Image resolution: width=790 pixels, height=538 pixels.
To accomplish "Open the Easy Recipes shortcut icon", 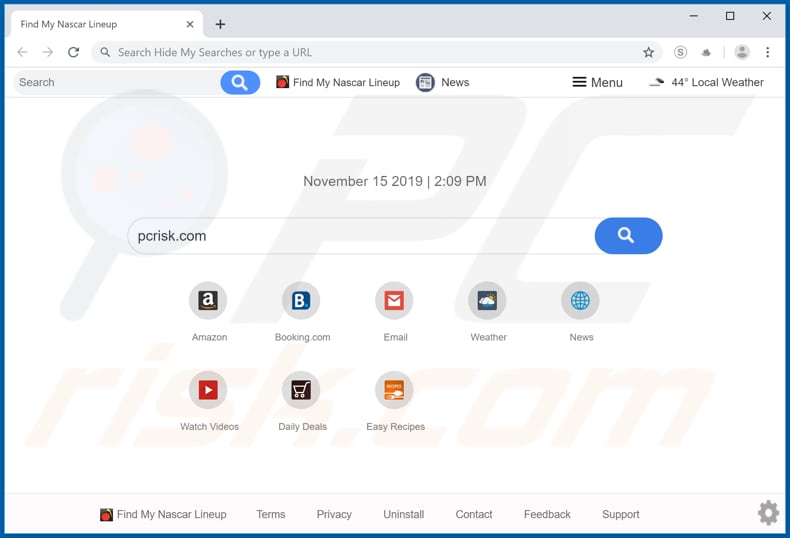I will click(394, 390).
